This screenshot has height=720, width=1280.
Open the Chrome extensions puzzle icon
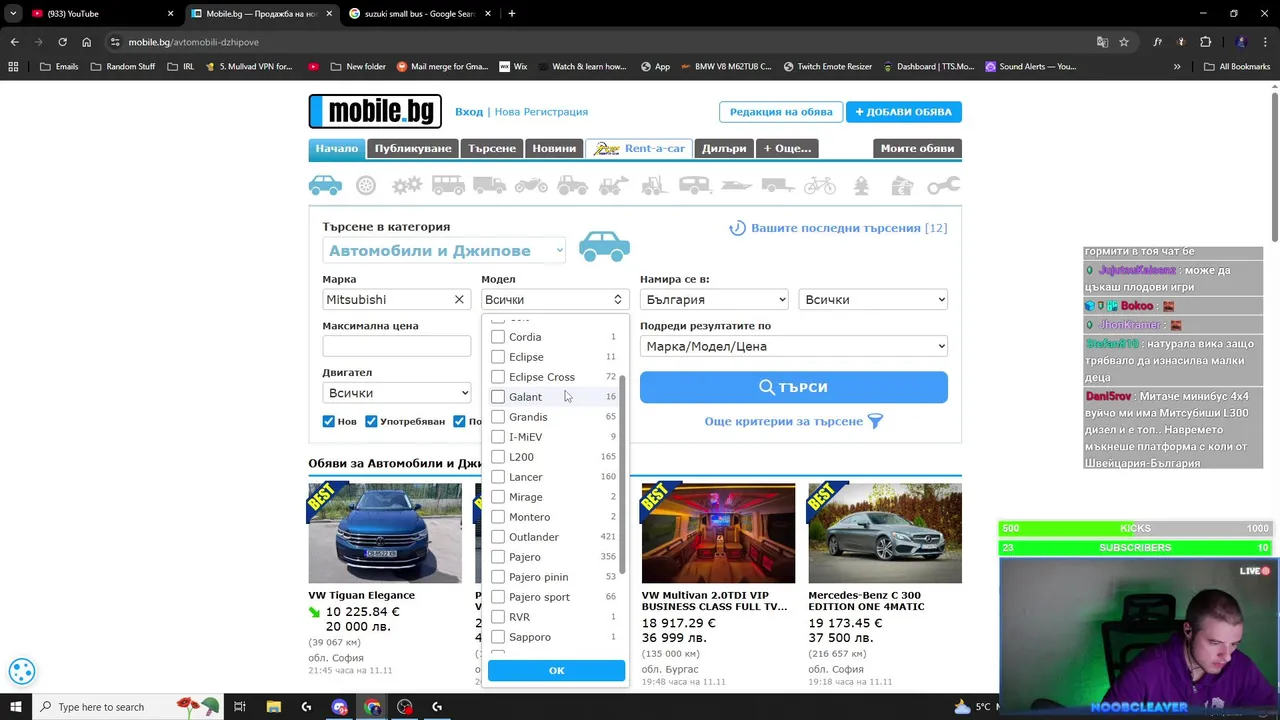pyautogui.click(x=1205, y=42)
